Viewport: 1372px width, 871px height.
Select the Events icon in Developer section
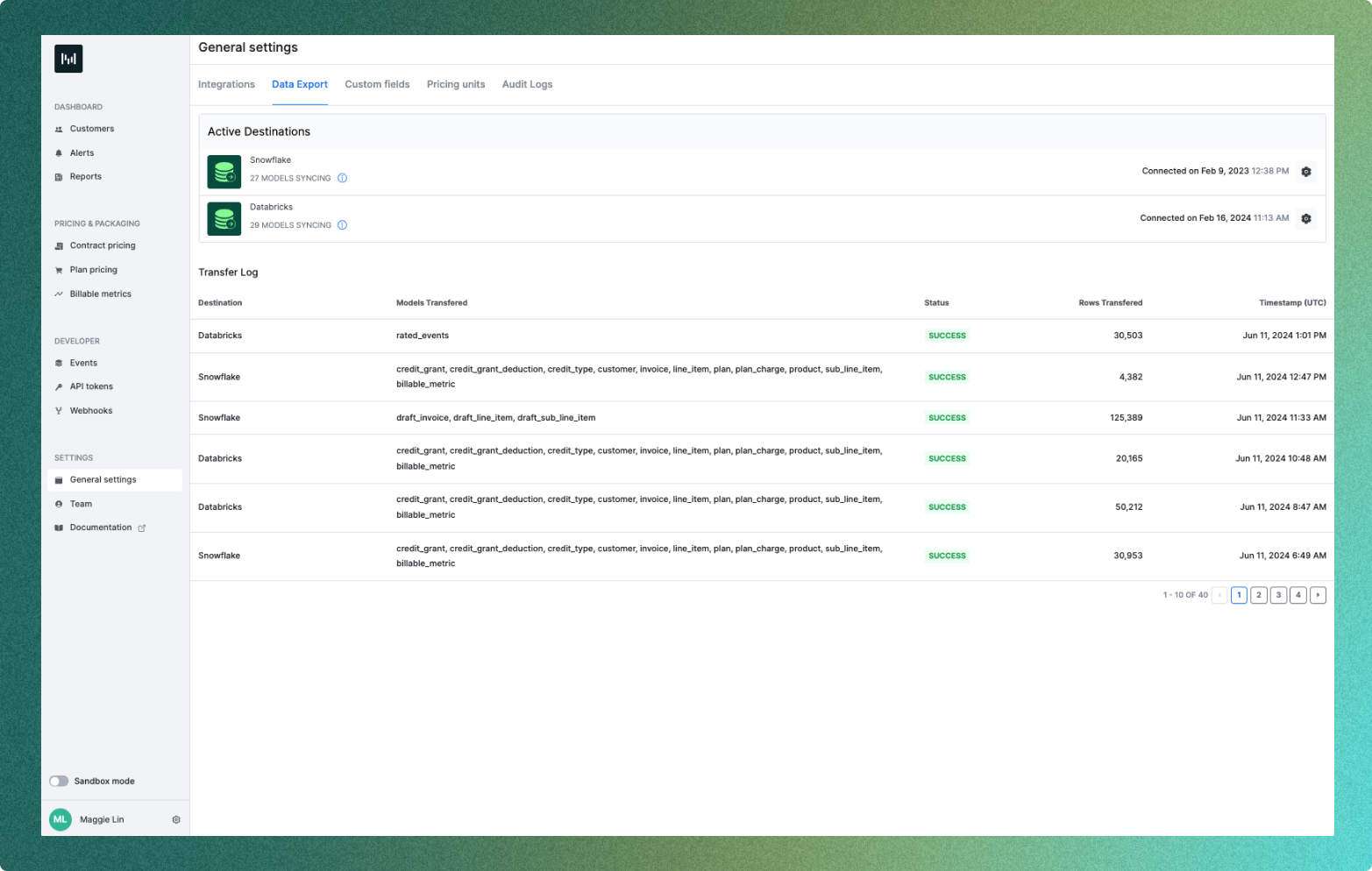point(58,363)
